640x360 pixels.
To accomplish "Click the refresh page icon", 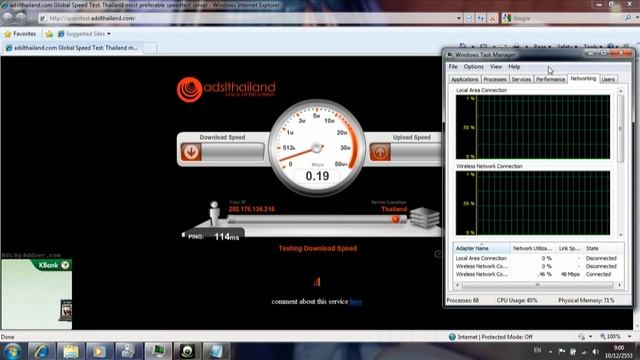I will pos(481,18).
